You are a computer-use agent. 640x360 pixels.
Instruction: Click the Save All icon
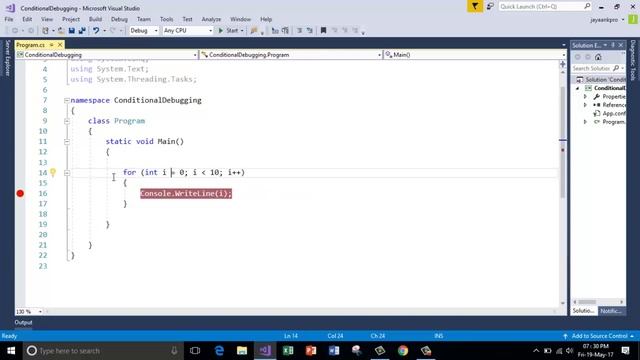point(82,31)
